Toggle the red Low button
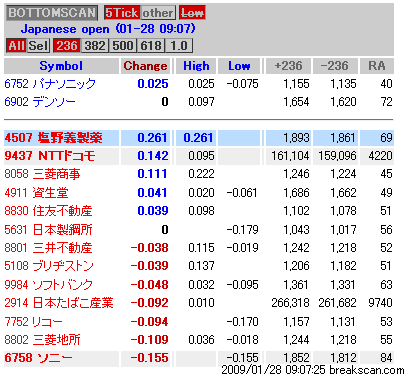 192,13
